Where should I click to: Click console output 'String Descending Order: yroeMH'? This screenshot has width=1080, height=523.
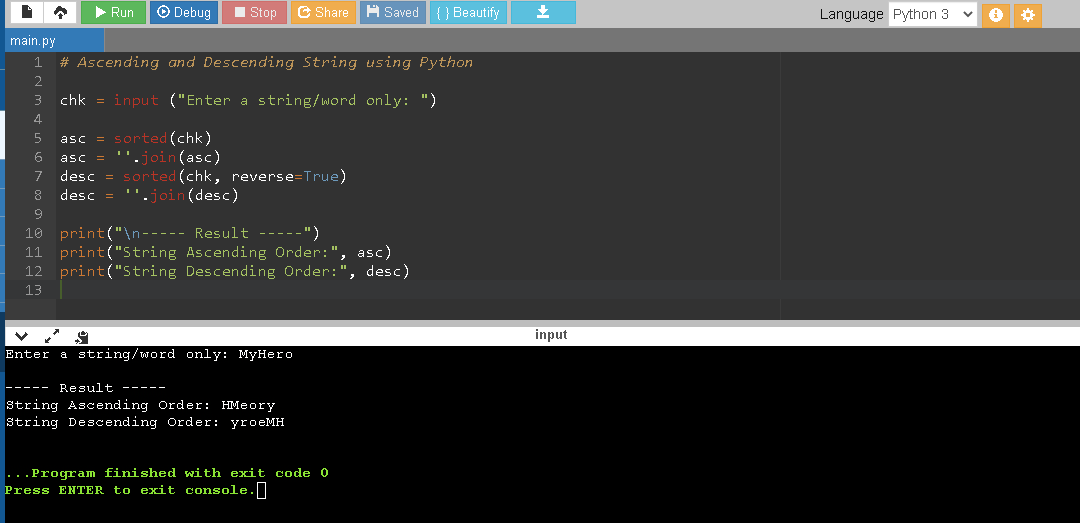click(x=145, y=422)
